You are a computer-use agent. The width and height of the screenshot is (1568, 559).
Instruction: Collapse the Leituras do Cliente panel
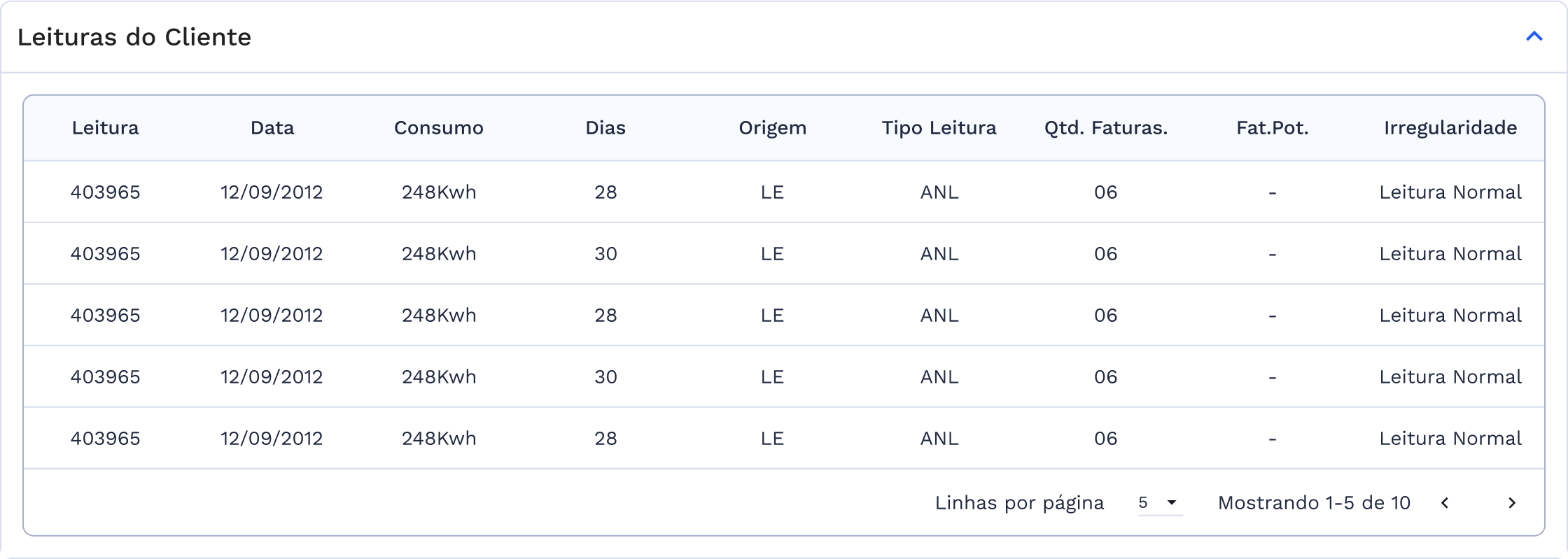tap(1534, 36)
